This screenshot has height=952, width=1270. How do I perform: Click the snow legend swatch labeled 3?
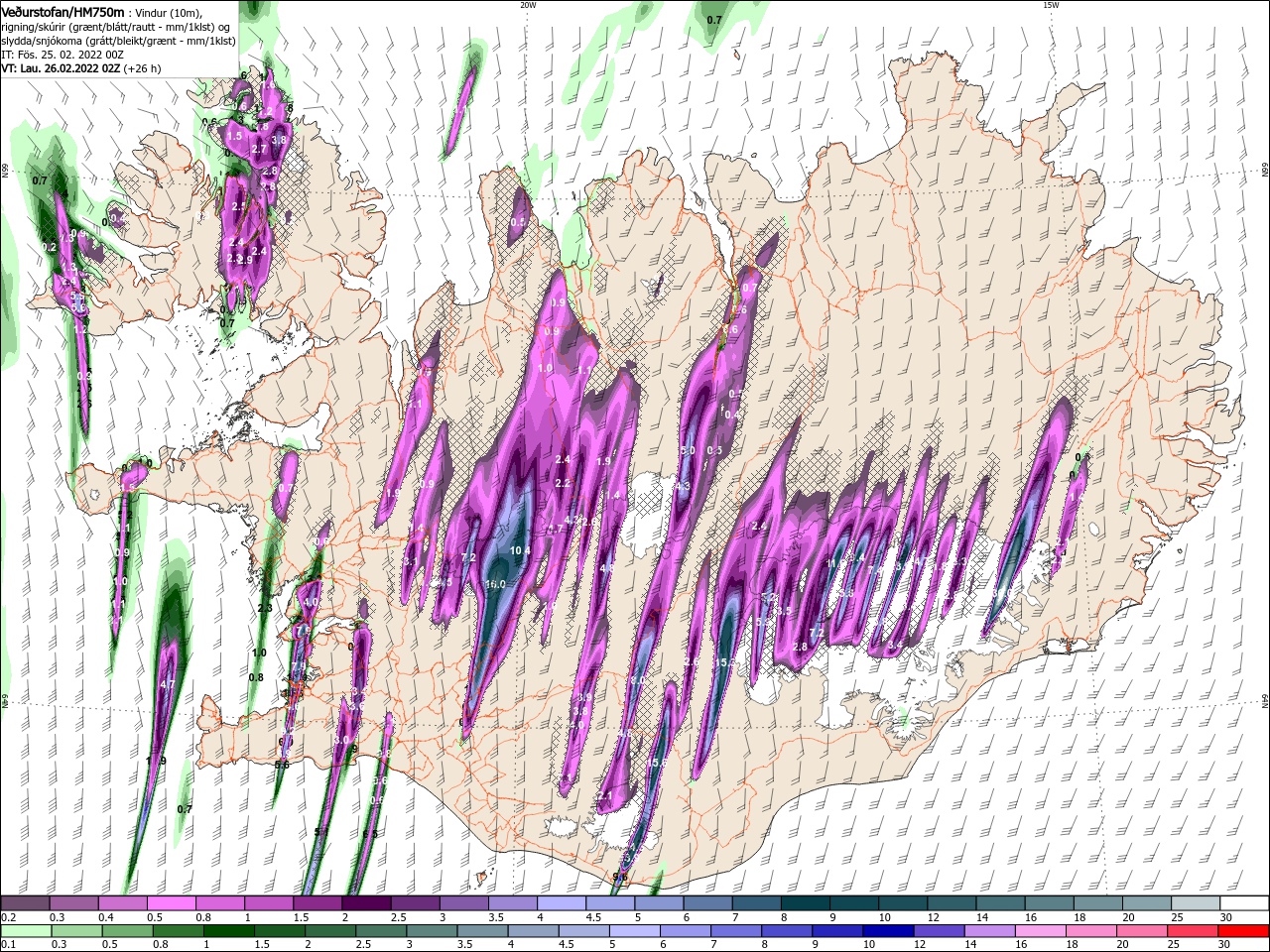[x=464, y=903]
